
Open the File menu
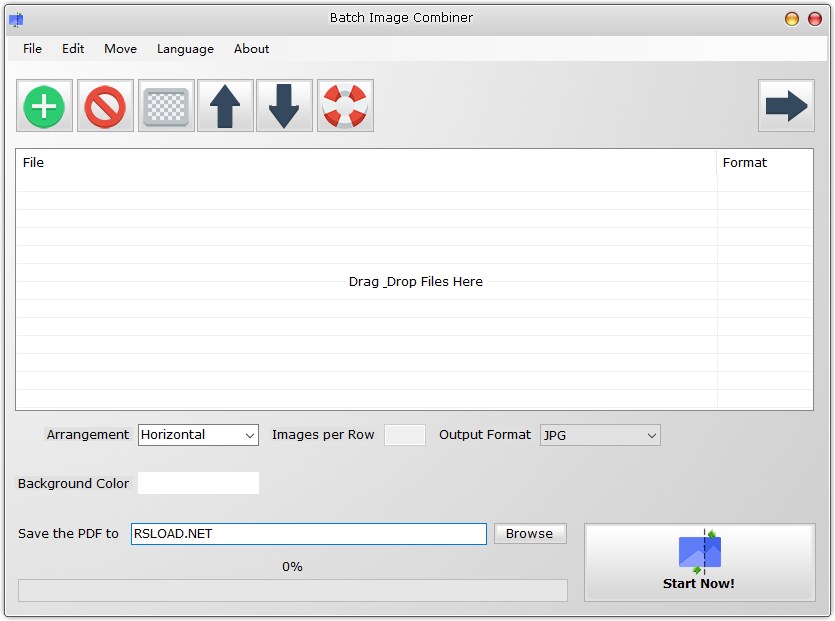click(x=31, y=48)
